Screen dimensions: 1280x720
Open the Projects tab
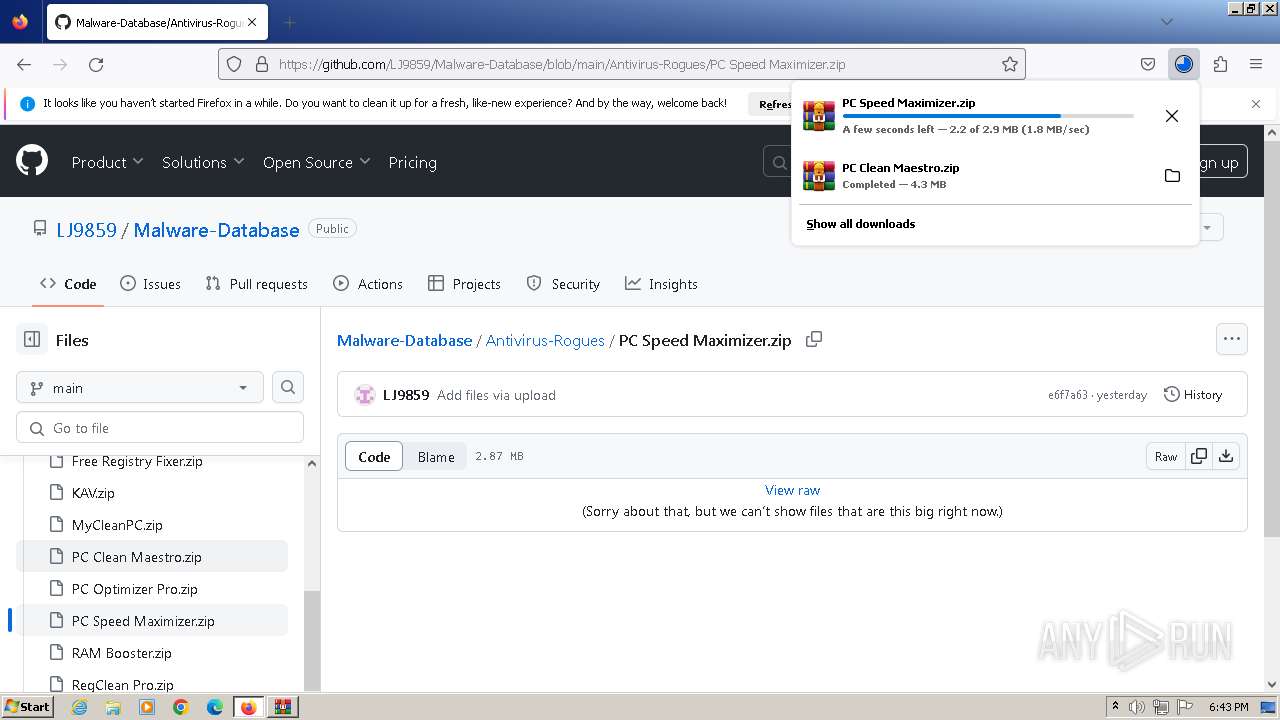click(464, 284)
